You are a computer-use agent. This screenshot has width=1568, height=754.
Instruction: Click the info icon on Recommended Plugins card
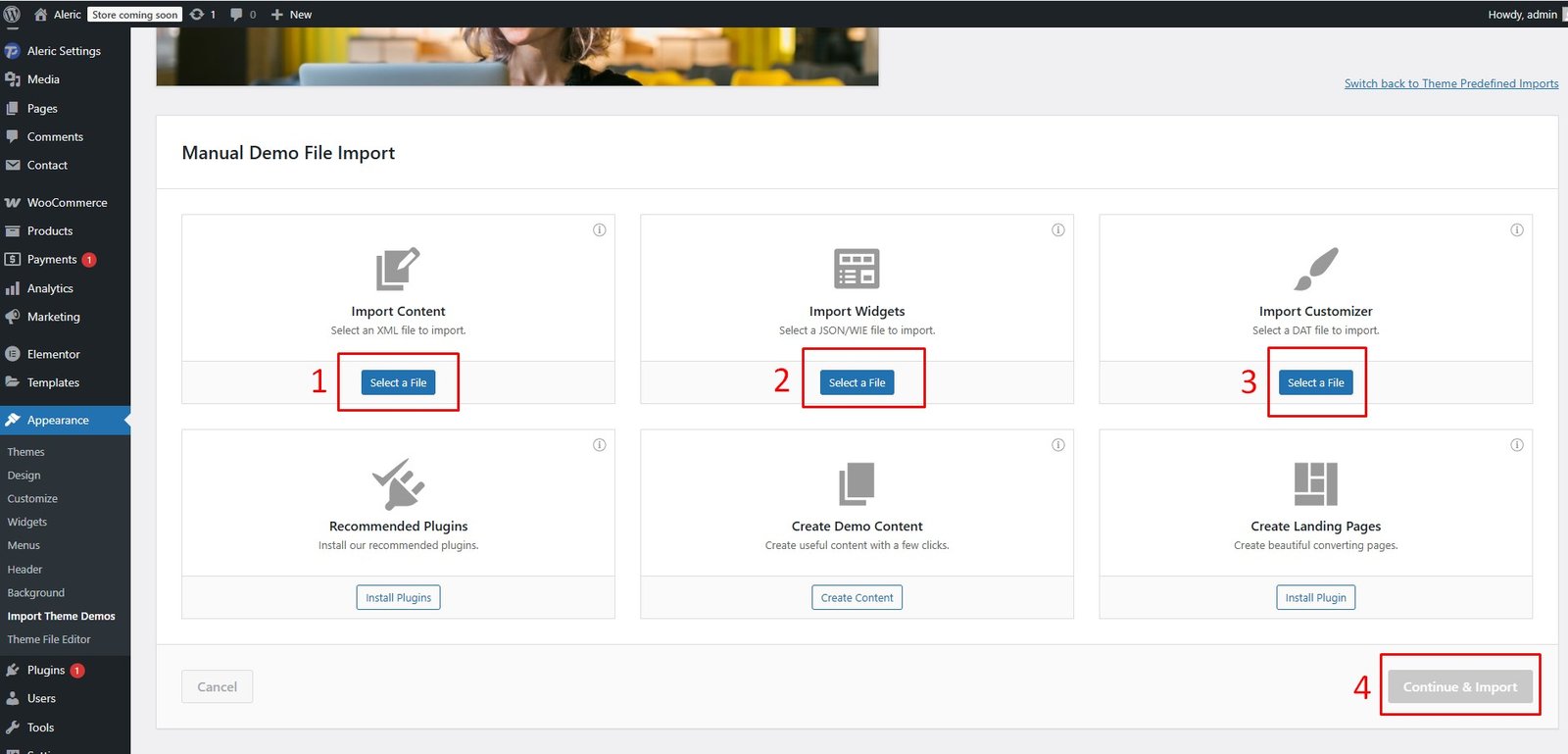click(599, 445)
